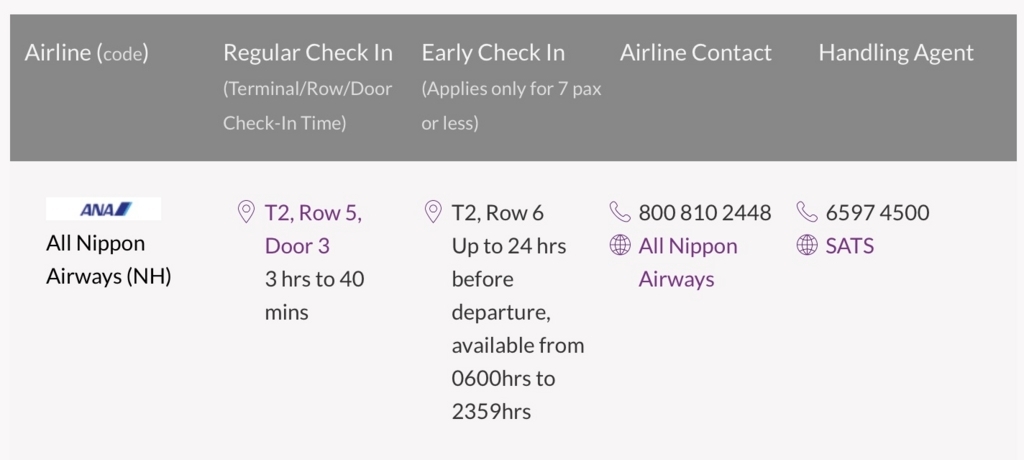Select the airline contact number 800 810 2448
Image resolution: width=1024 pixels, height=460 pixels.
tap(705, 213)
